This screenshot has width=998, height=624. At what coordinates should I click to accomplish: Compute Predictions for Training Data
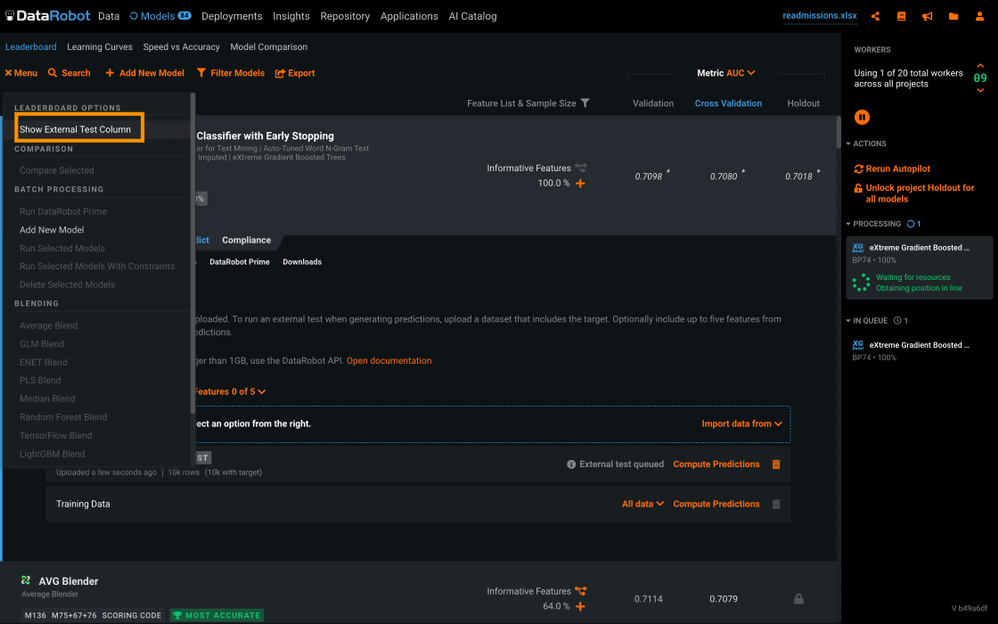(716, 504)
